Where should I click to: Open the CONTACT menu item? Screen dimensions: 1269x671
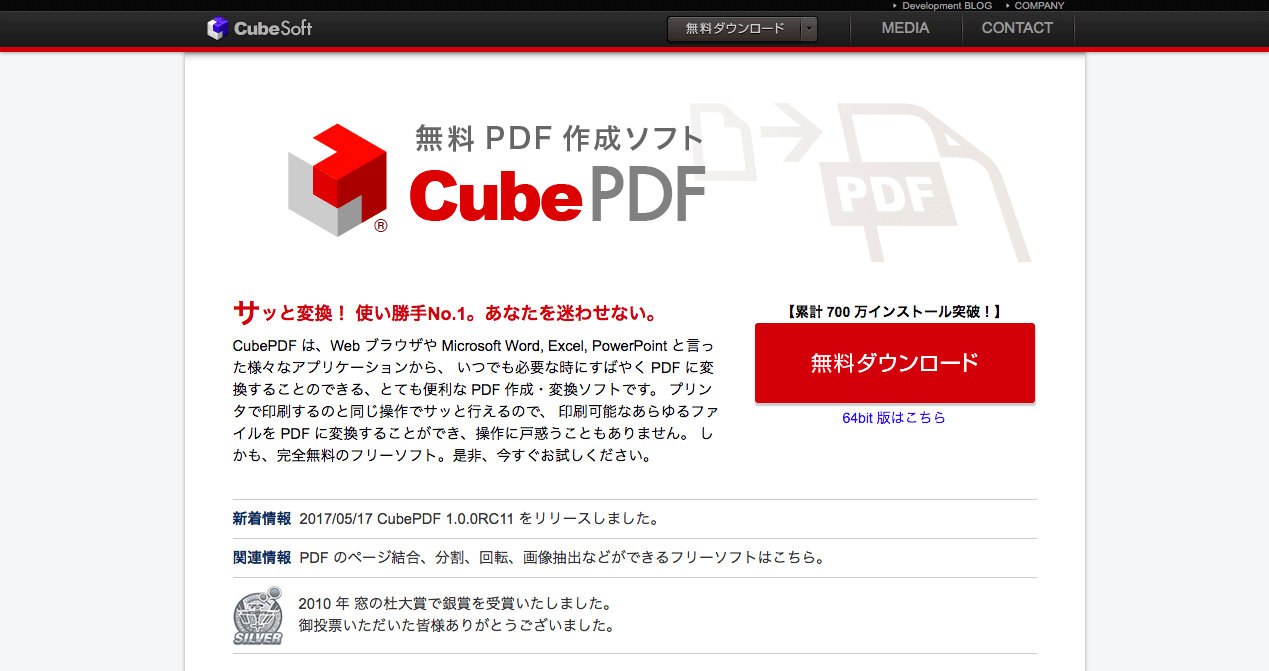[x=1017, y=28]
